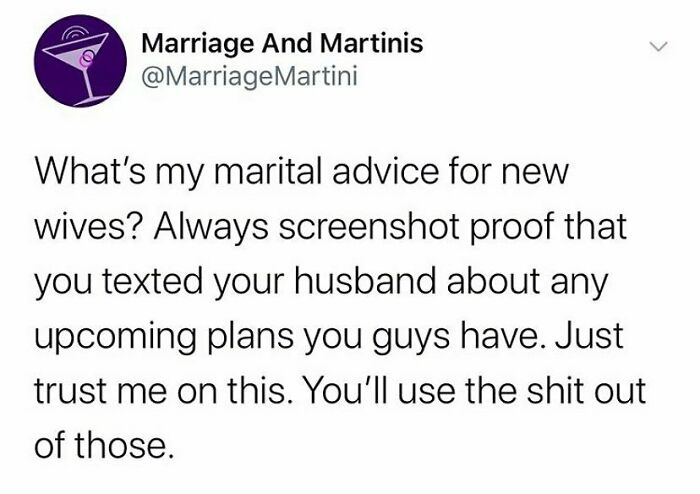700x494 pixels.
Task: Click the word "upcoming" in the tweet
Action: pyautogui.click(x=115, y=338)
